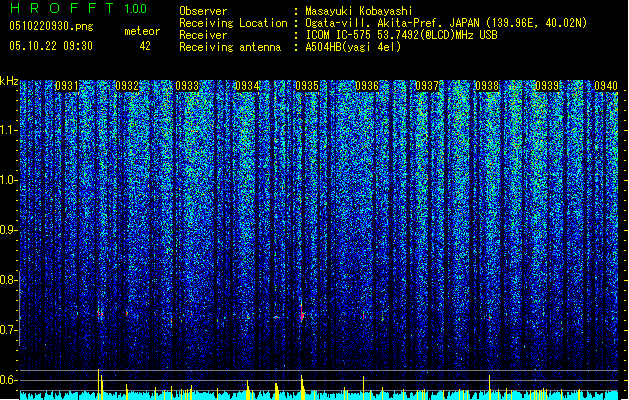629x400 pixels.
Task: Click the Receiving Location label
Action: coord(233,23)
